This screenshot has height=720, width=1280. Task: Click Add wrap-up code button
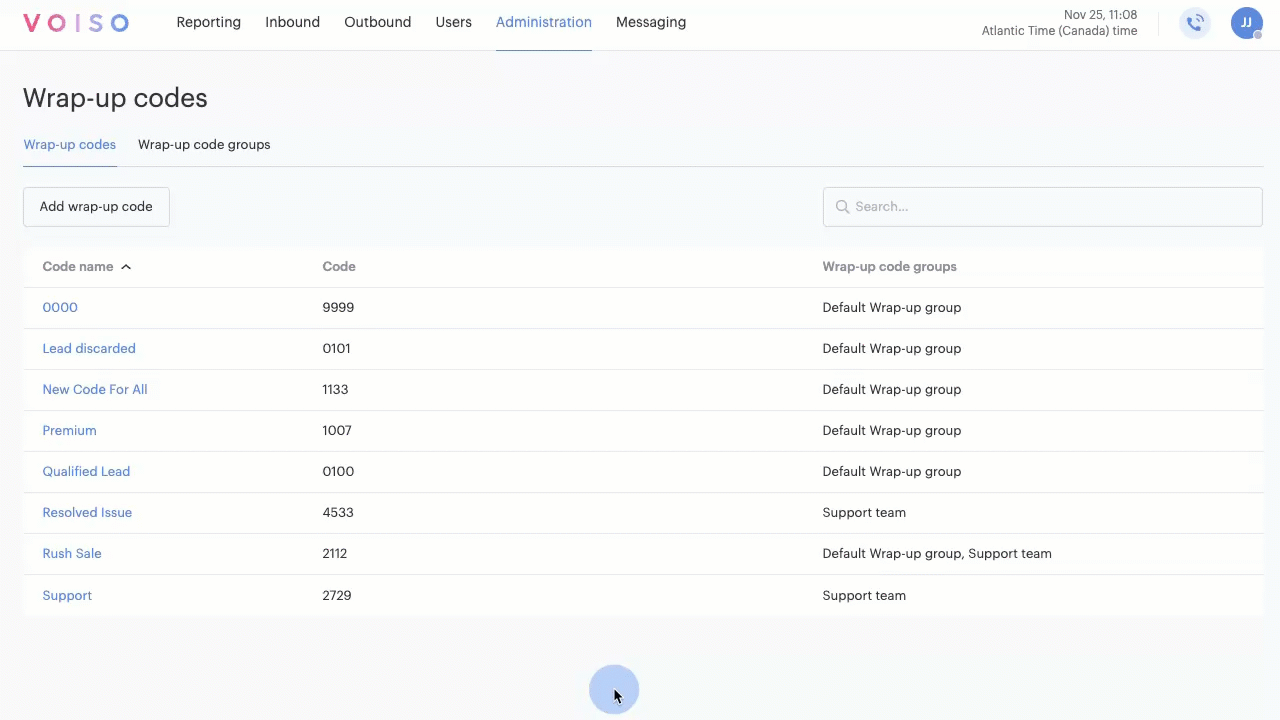click(x=96, y=207)
